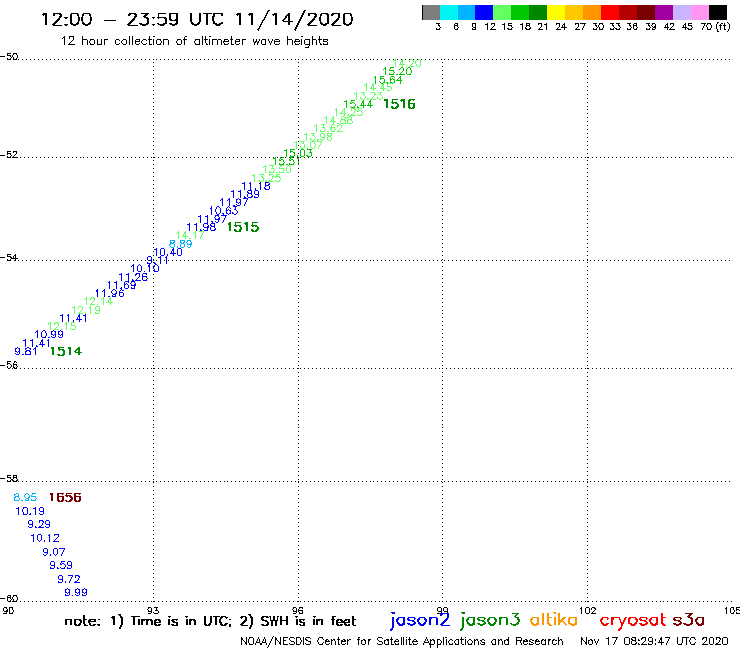Click the pass time label 1514
Image resolution: width=740 pixels, height=650 pixels.
pyautogui.click(x=66, y=351)
